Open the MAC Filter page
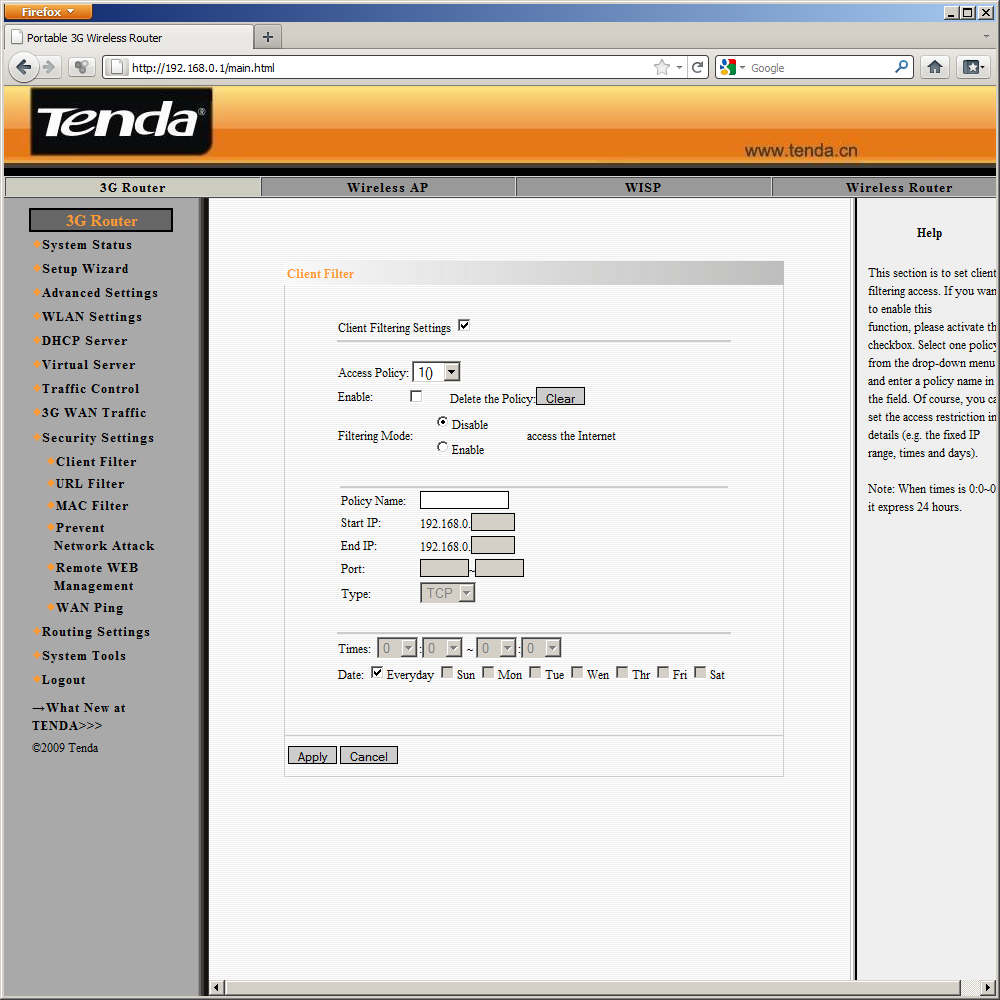This screenshot has height=1000, width=1000. (x=92, y=506)
